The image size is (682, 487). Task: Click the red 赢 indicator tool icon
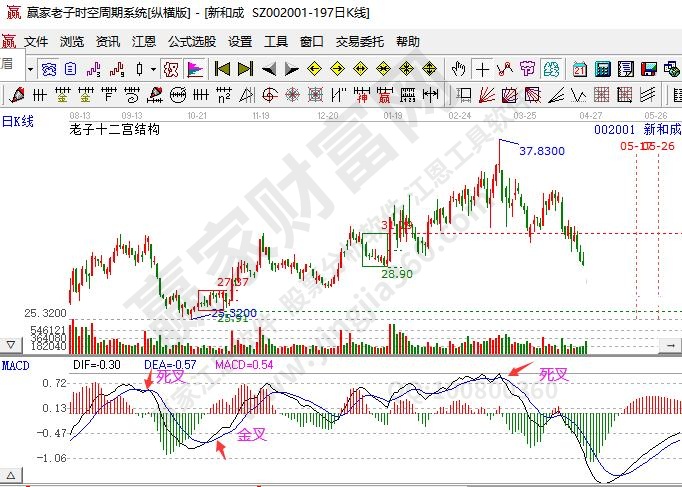coord(384,95)
